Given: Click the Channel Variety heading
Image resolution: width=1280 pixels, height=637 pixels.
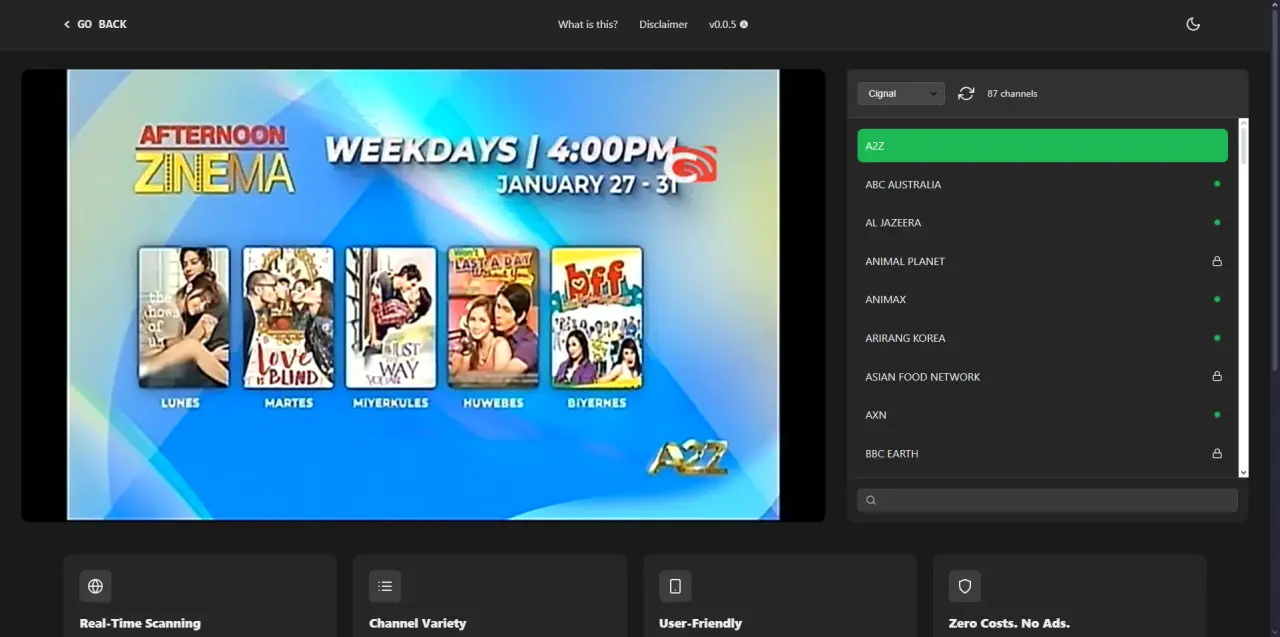Looking at the screenshot, I should pos(418,623).
